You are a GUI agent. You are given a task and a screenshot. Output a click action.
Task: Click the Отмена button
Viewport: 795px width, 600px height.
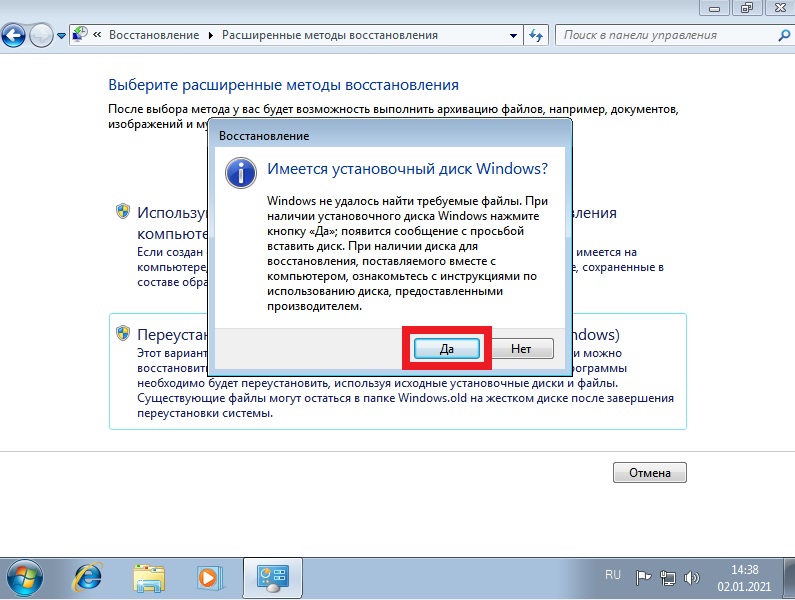649,472
